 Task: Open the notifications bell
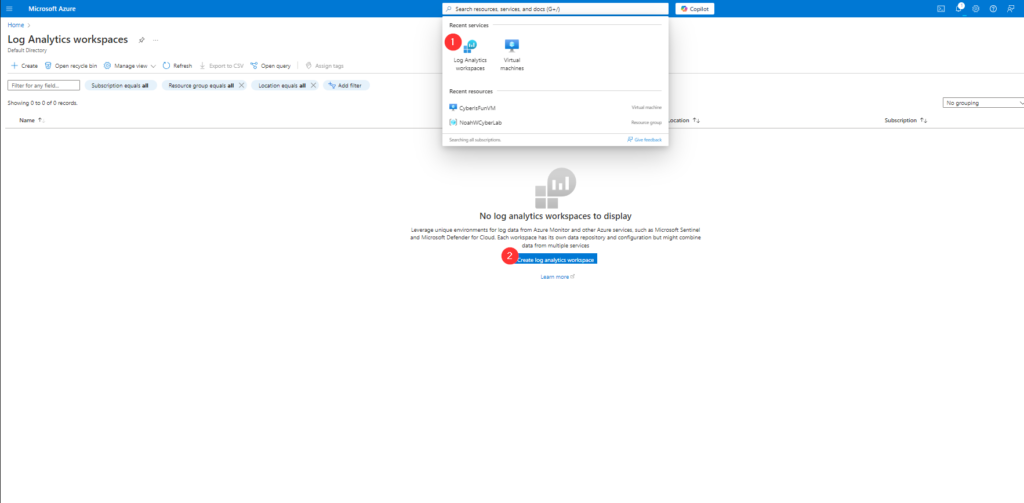(959, 8)
